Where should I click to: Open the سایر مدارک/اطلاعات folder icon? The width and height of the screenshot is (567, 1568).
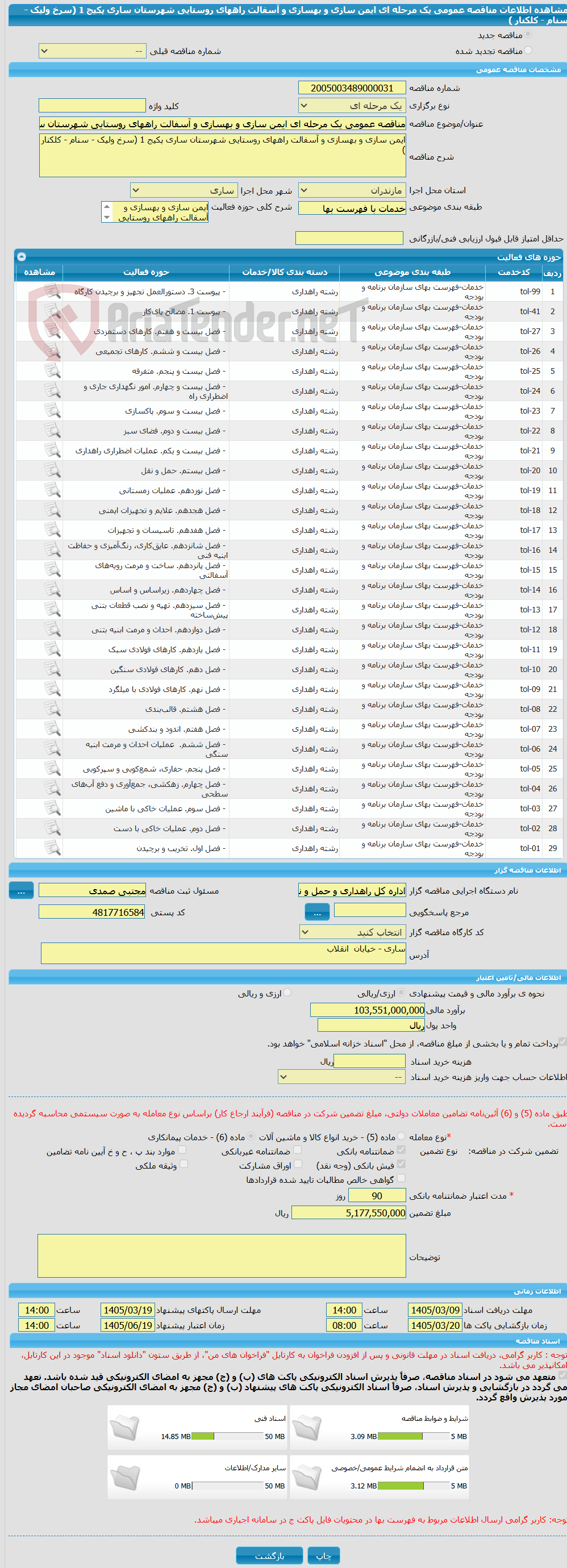click(126, 1477)
